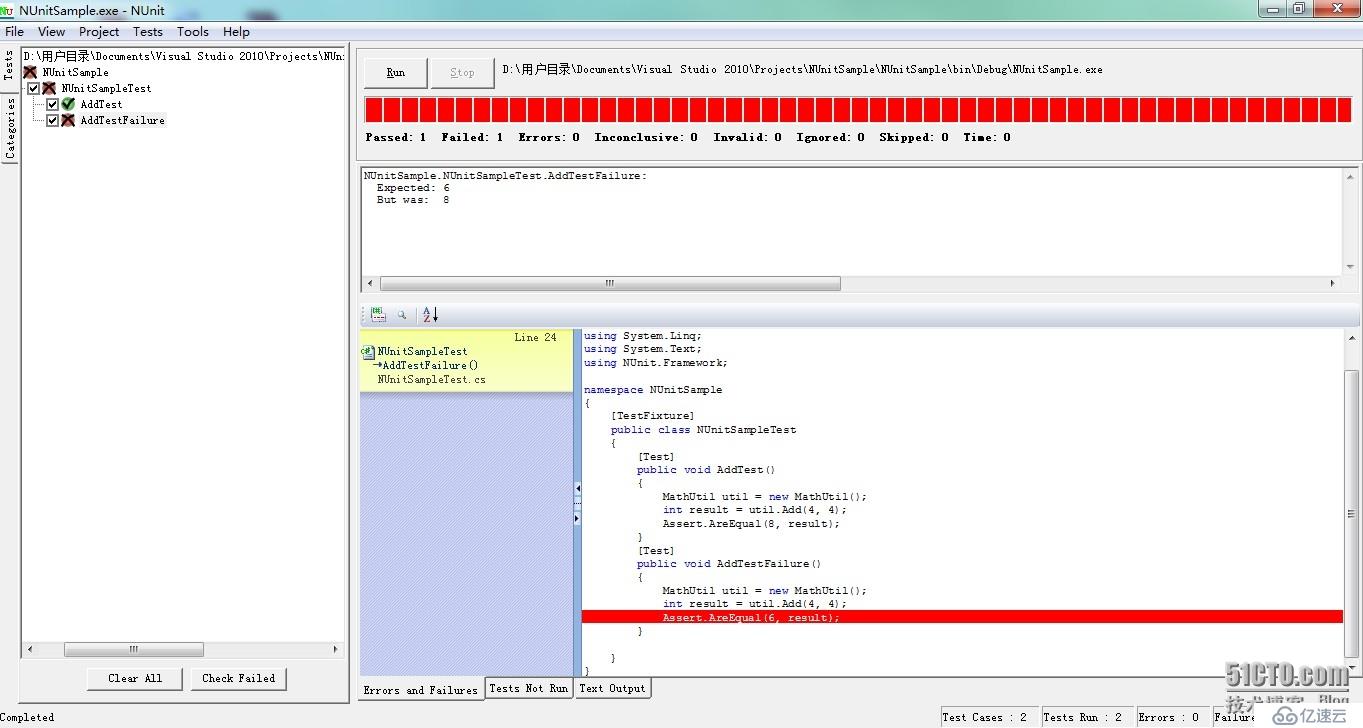Click failed status icon beside NUnitSampleTest

point(49,88)
